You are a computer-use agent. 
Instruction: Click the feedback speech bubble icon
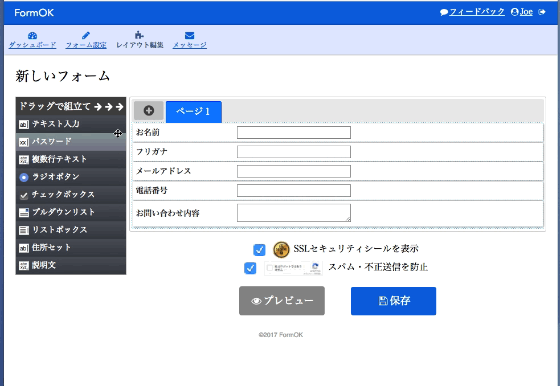click(x=444, y=12)
